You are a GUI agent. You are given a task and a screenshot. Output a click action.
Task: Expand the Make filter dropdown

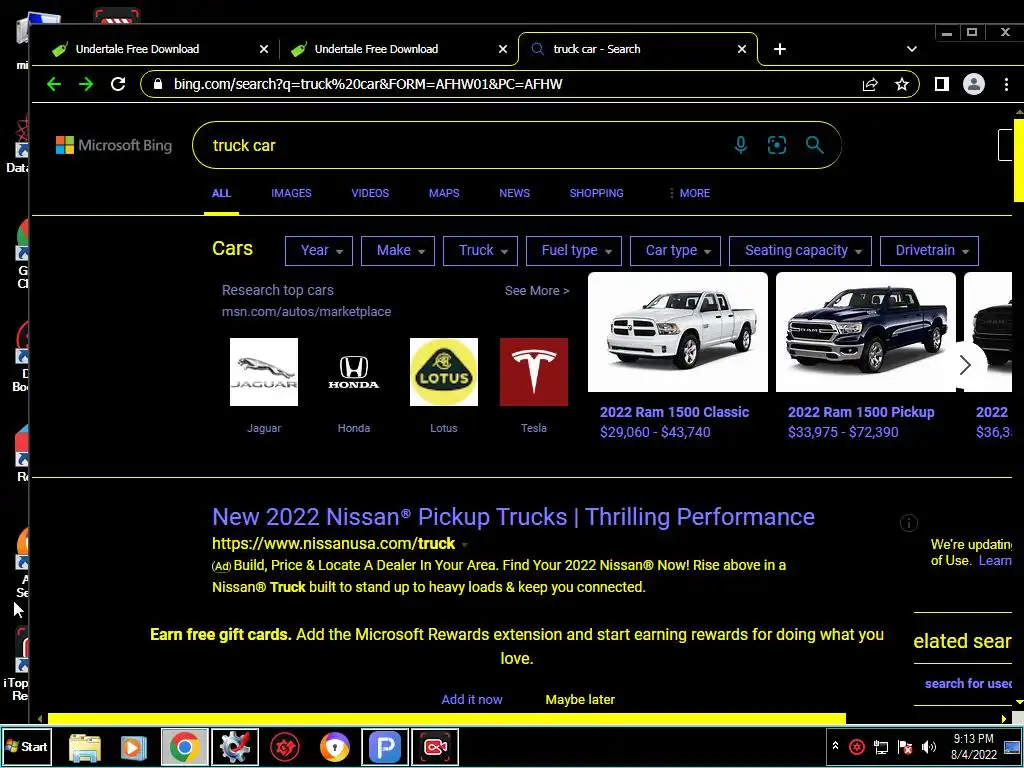pyautogui.click(x=398, y=251)
